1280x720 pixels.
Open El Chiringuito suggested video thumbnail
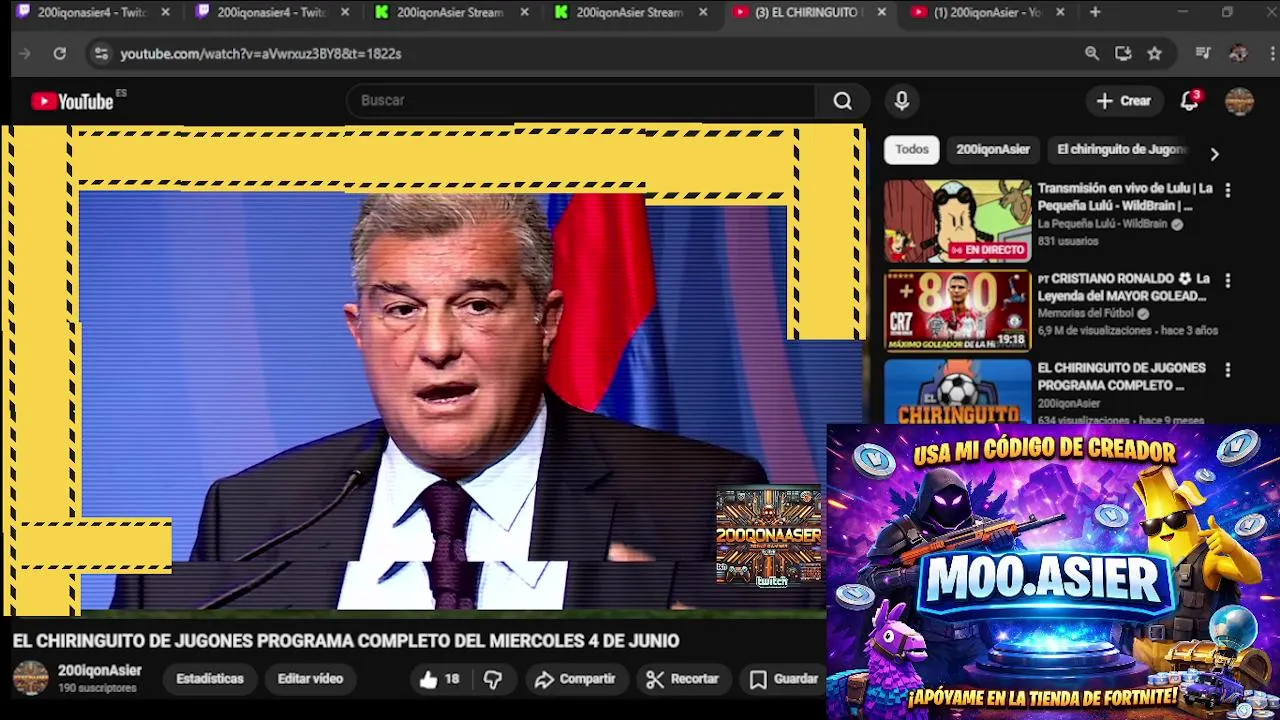[957, 392]
